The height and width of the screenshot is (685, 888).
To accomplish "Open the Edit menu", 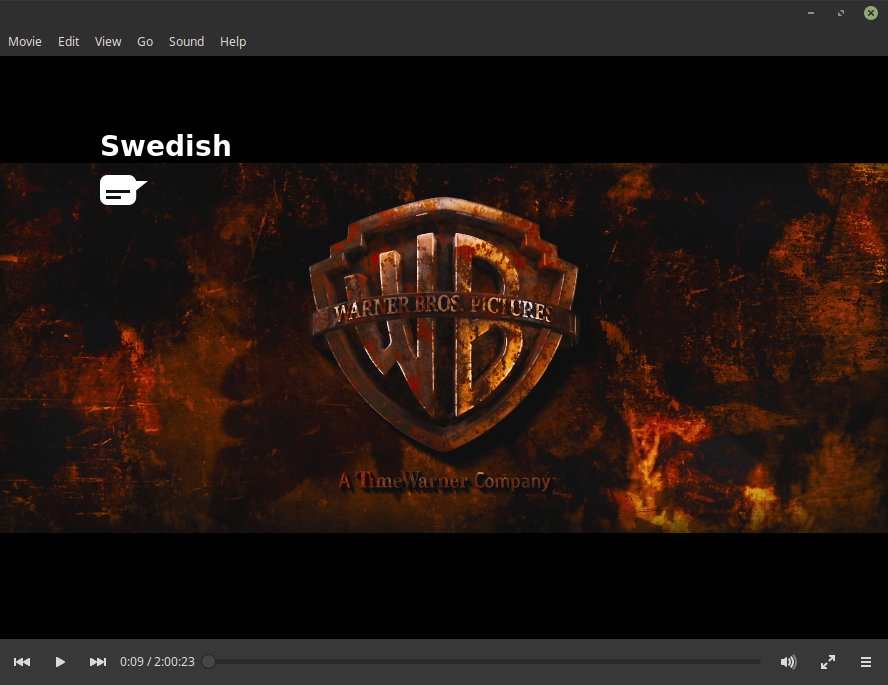I will tap(69, 41).
